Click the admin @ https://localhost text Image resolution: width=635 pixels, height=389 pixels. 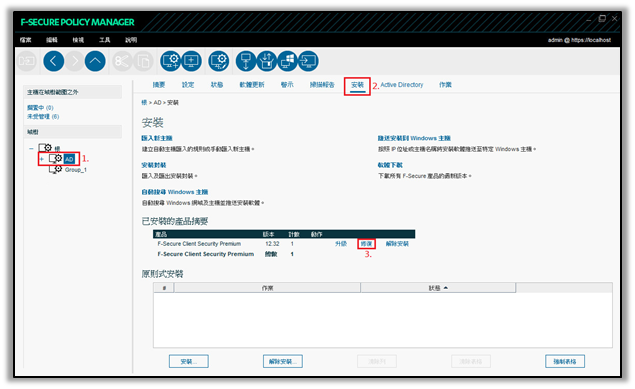(579, 40)
